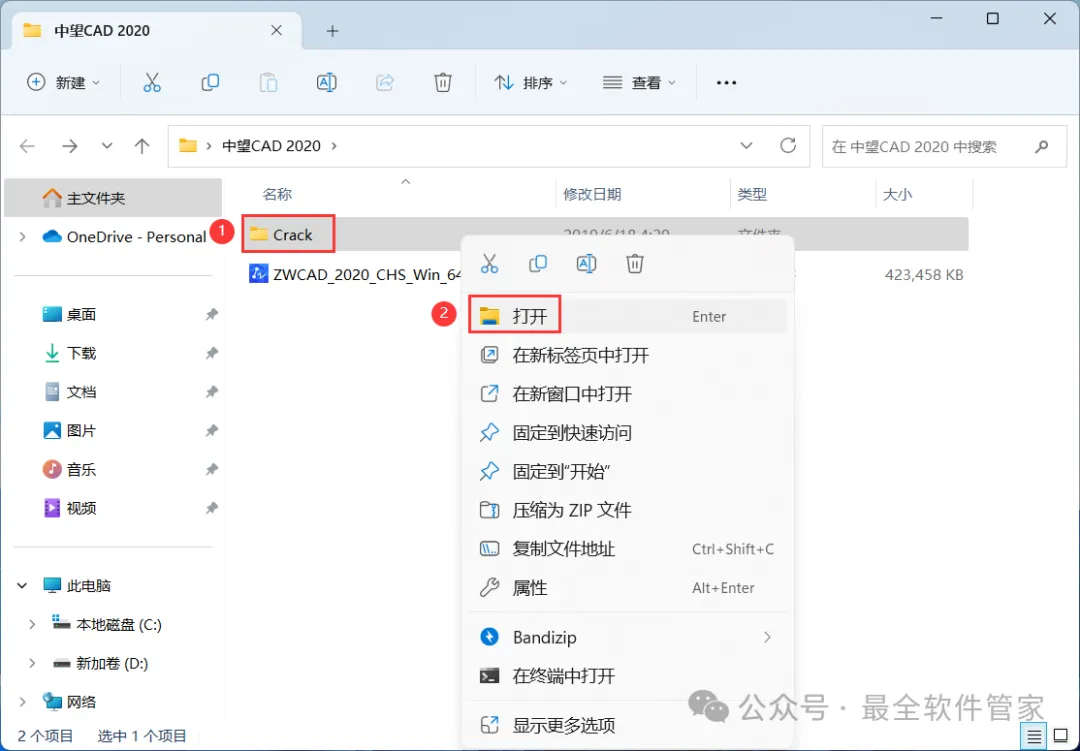This screenshot has height=751, width=1080.
Task: Expand the address bar history dropdown
Action: pyautogui.click(x=746, y=145)
